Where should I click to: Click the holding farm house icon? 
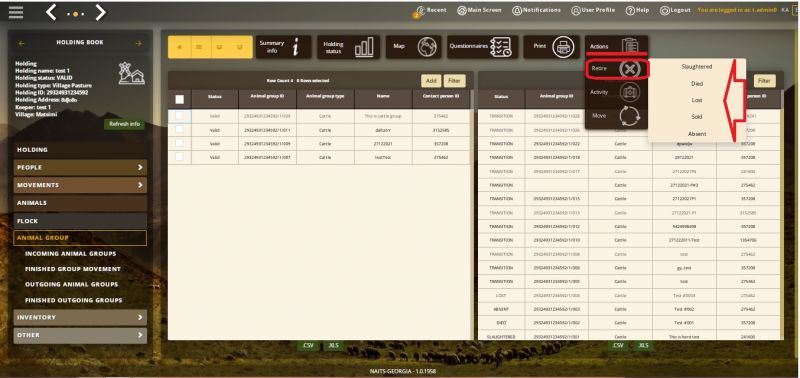pyautogui.click(x=131, y=73)
